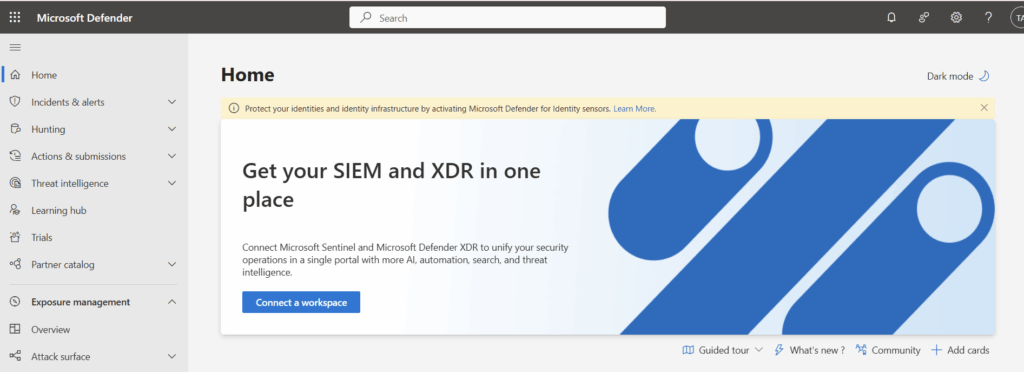Expand Actions & submissions chevron
The width and height of the screenshot is (1024, 372).
(172, 156)
